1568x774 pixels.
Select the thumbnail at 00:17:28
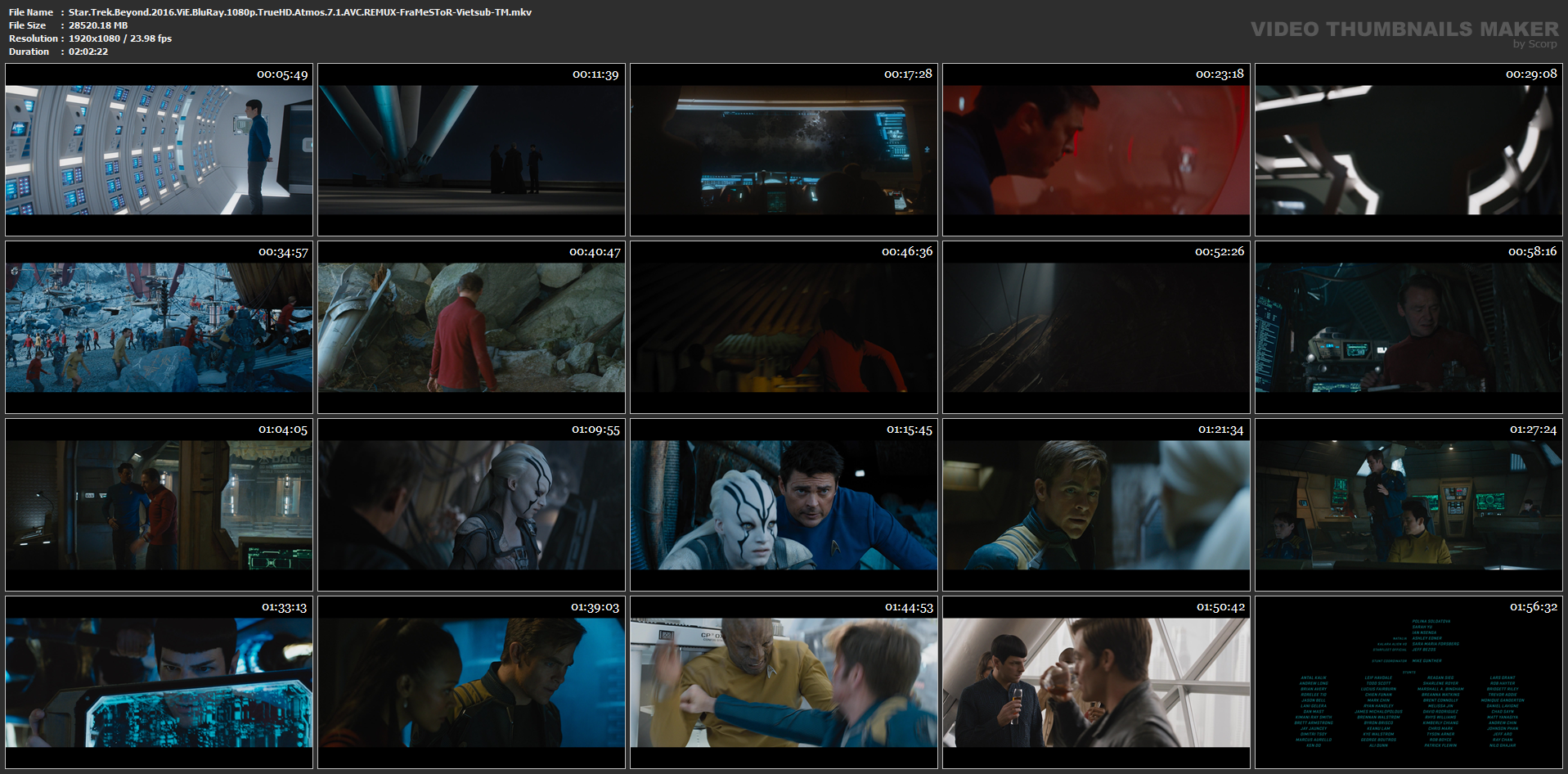(784, 150)
